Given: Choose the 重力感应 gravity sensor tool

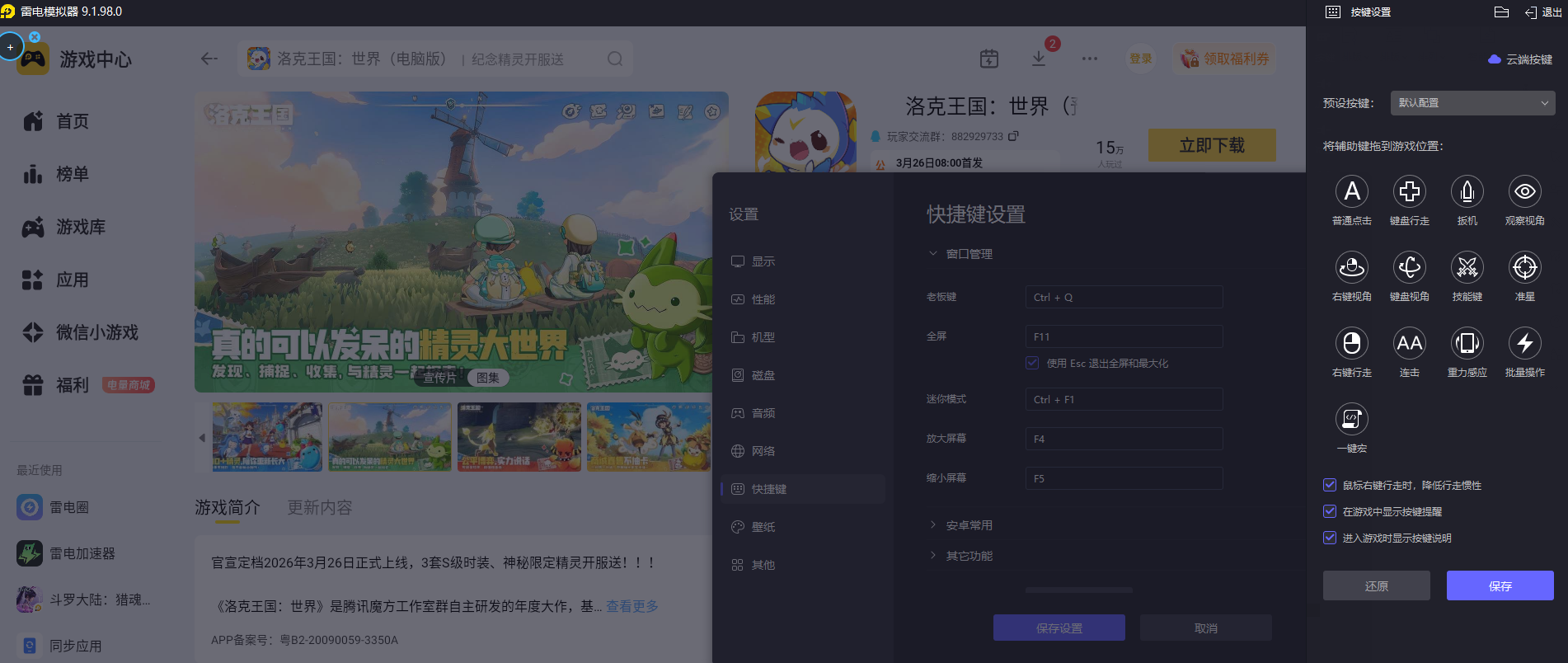Looking at the screenshot, I should click(x=1467, y=343).
